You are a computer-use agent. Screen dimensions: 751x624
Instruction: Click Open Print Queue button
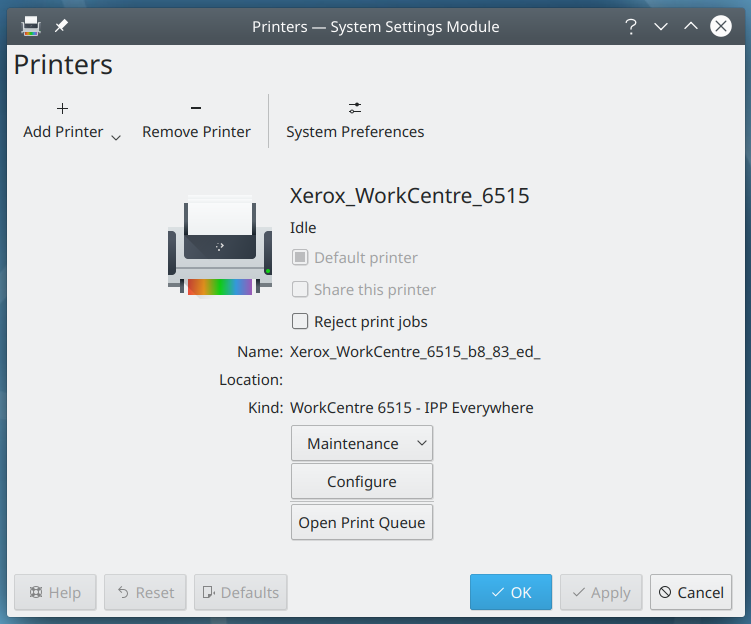coord(362,522)
